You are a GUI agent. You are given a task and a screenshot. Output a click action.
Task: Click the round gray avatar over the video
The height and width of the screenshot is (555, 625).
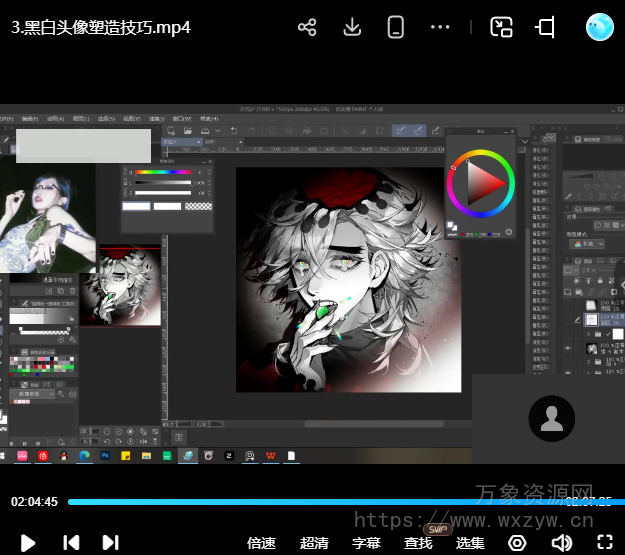[x=551, y=419]
